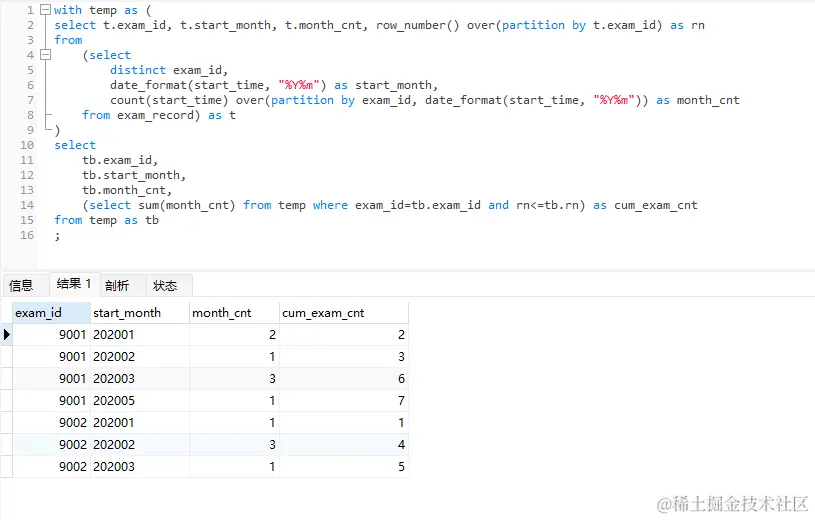Select the row header of the last row
815x520 pixels.
pyautogui.click(x=7, y=466)
